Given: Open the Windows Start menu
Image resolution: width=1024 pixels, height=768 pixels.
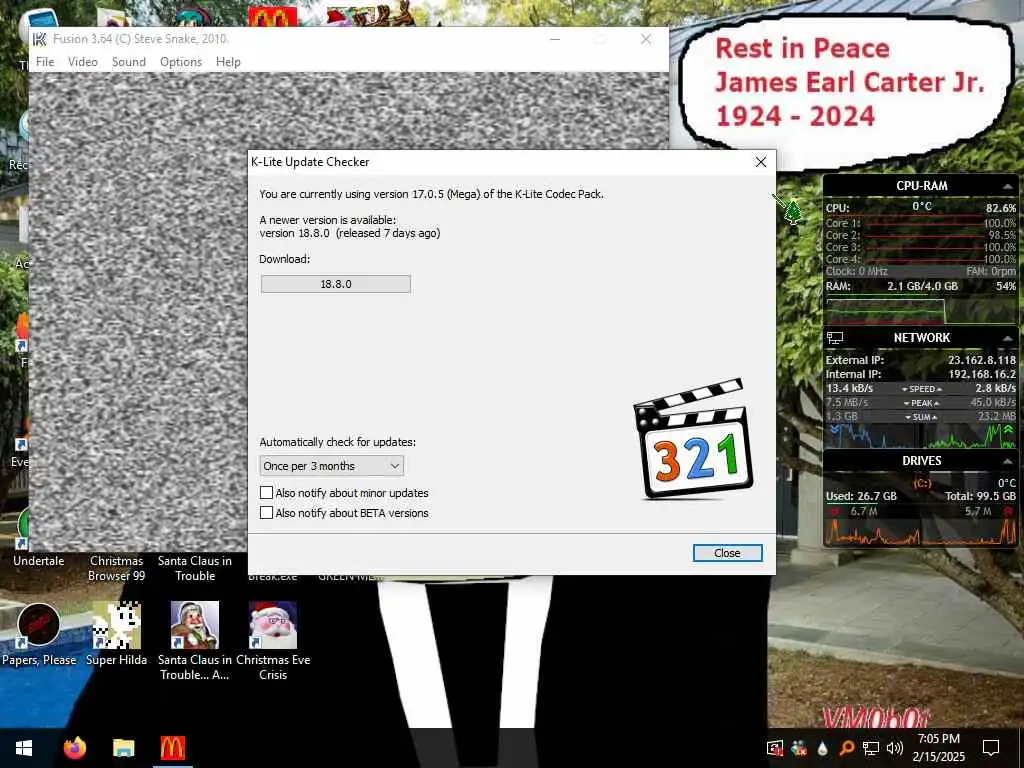Looking at the screenshot, I should point(24,748).
